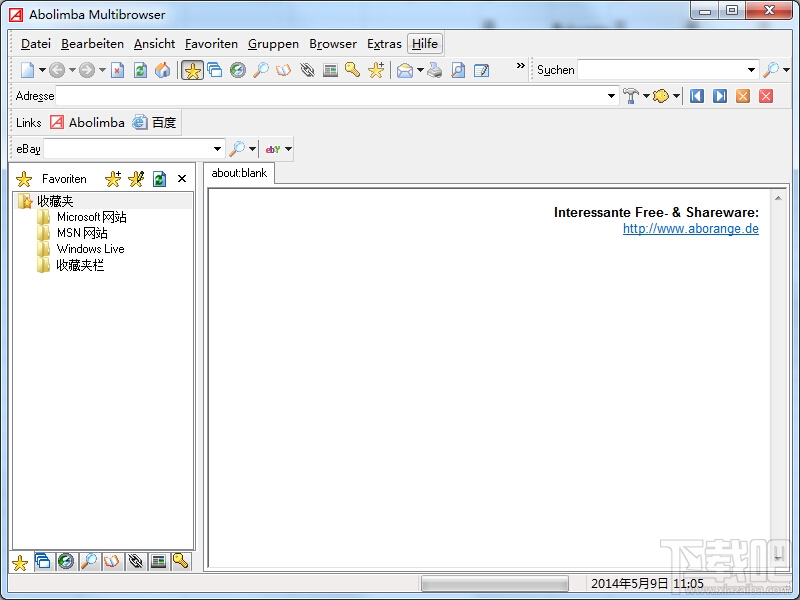The image size is (800, 600).
Task: Reload page with the green refresh toolbar icon
Action: pyautogui.click(x=140, y=70)
